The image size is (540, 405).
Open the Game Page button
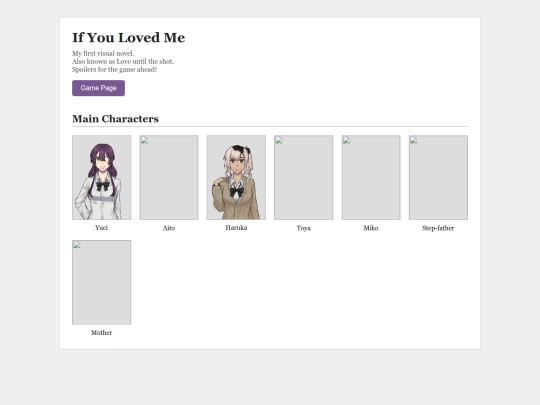98,88
